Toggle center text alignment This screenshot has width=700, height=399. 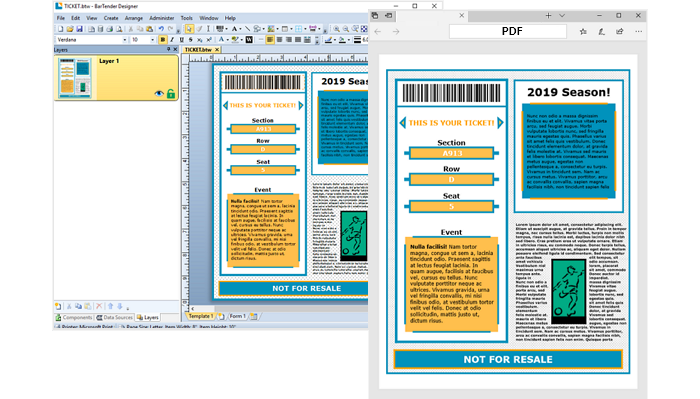pyautogui.click(x=279, y=40)
